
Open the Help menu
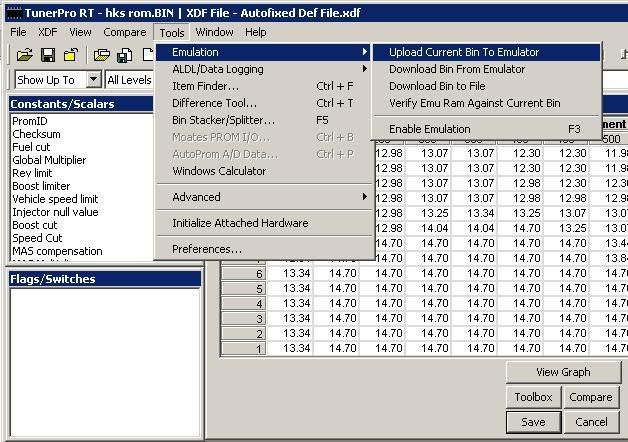(256, 32)
